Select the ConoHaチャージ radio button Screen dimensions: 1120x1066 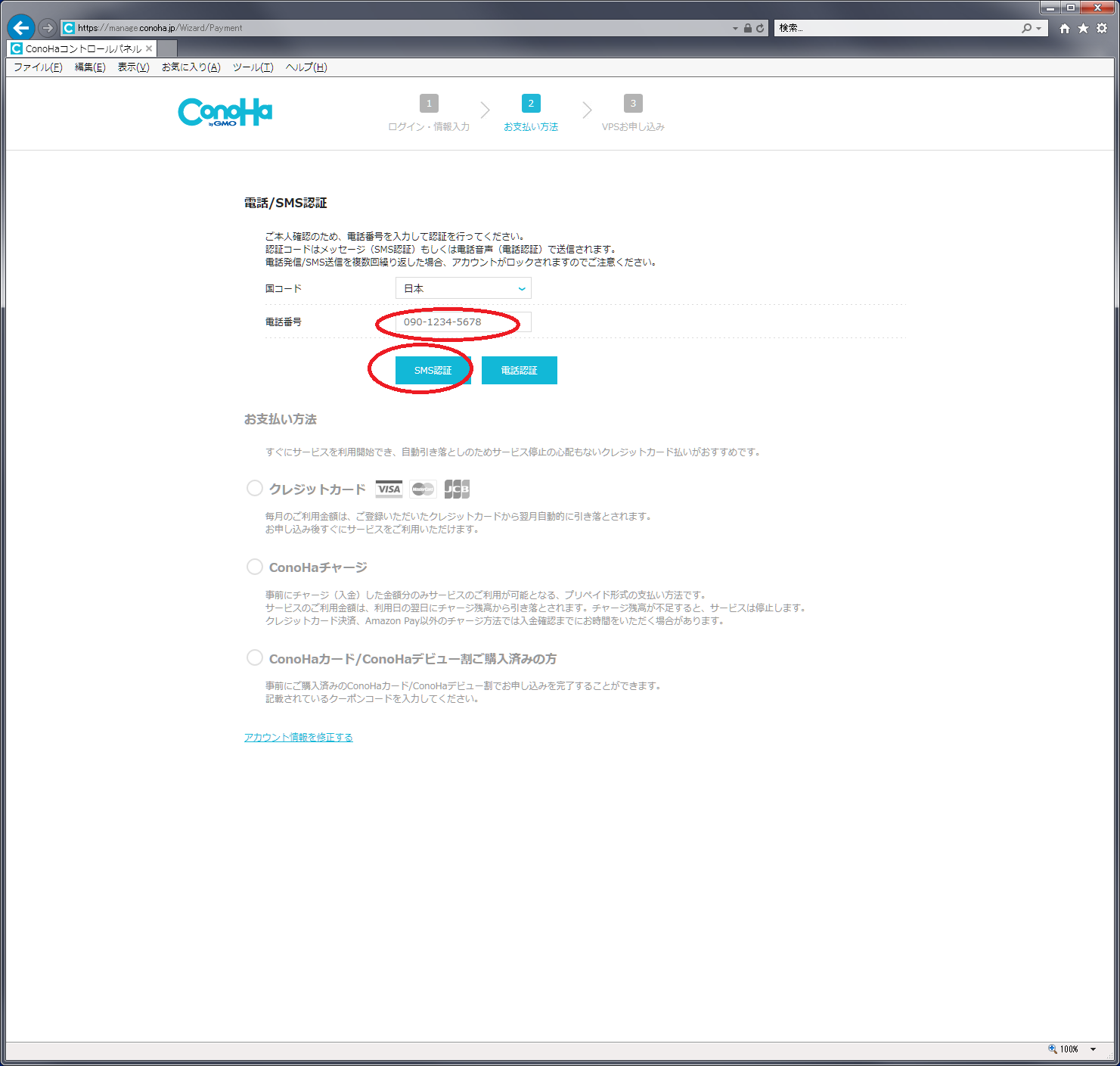[255, 567]
